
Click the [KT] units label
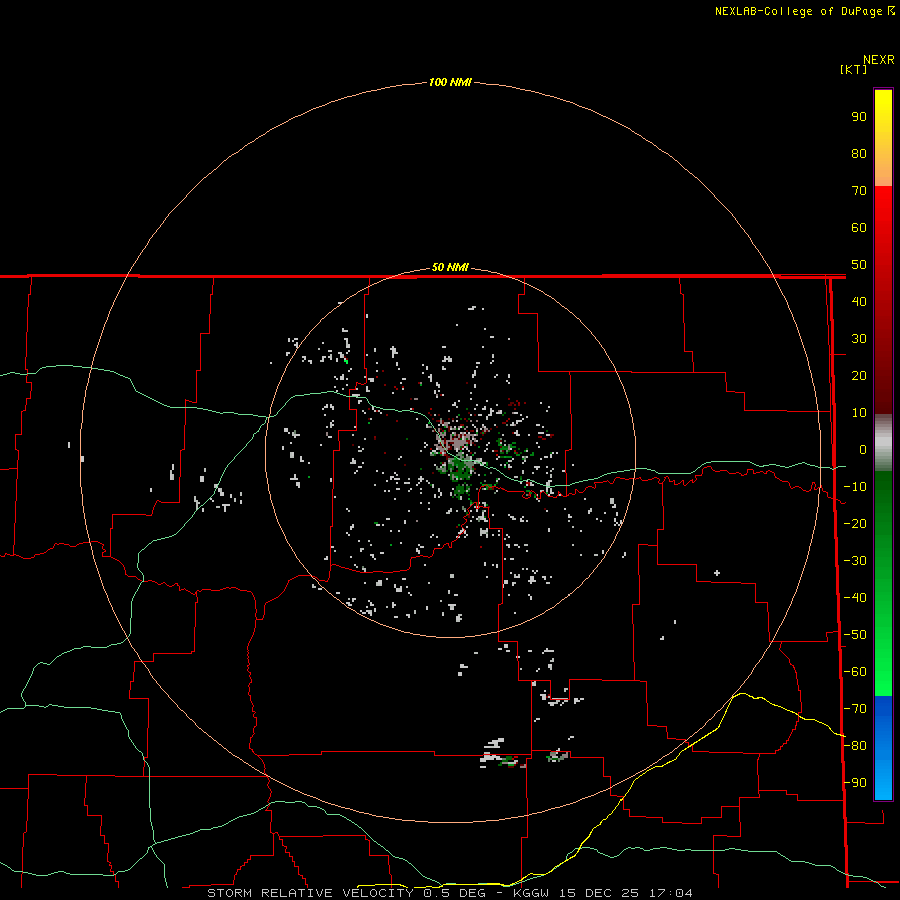[854, 69]
